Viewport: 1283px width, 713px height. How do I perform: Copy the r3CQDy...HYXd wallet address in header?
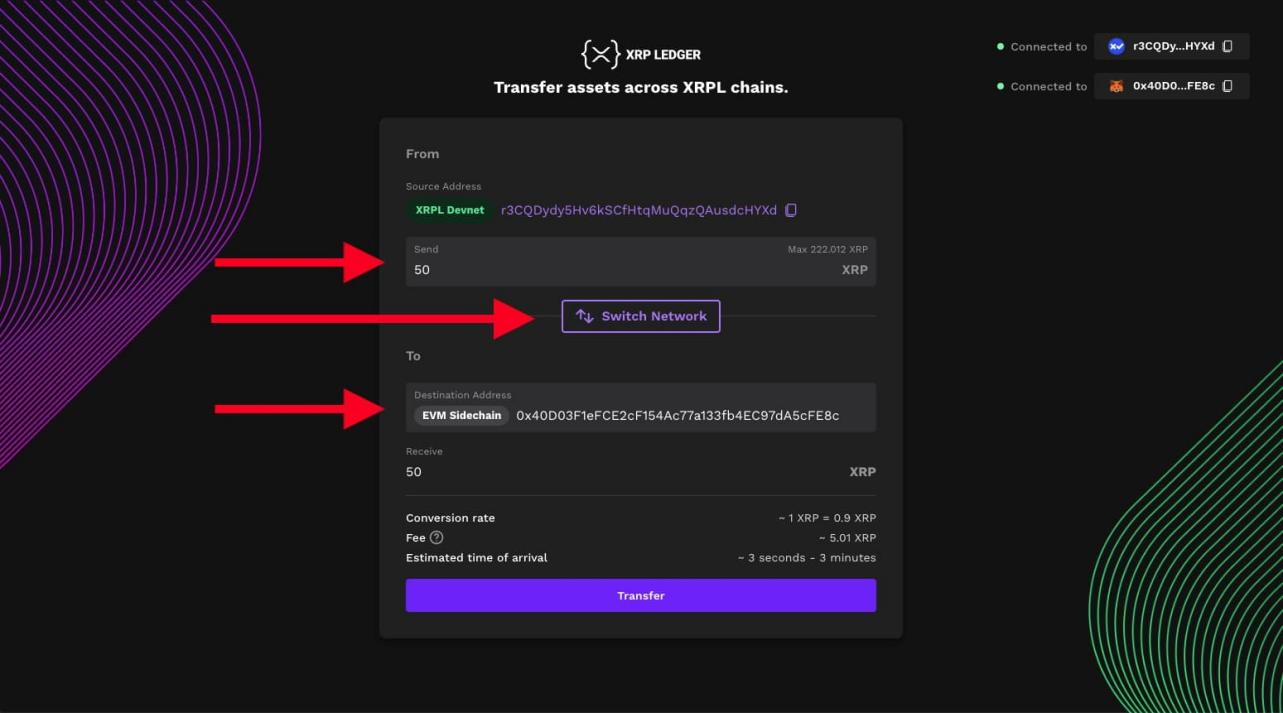click(x=1228, y=47)
